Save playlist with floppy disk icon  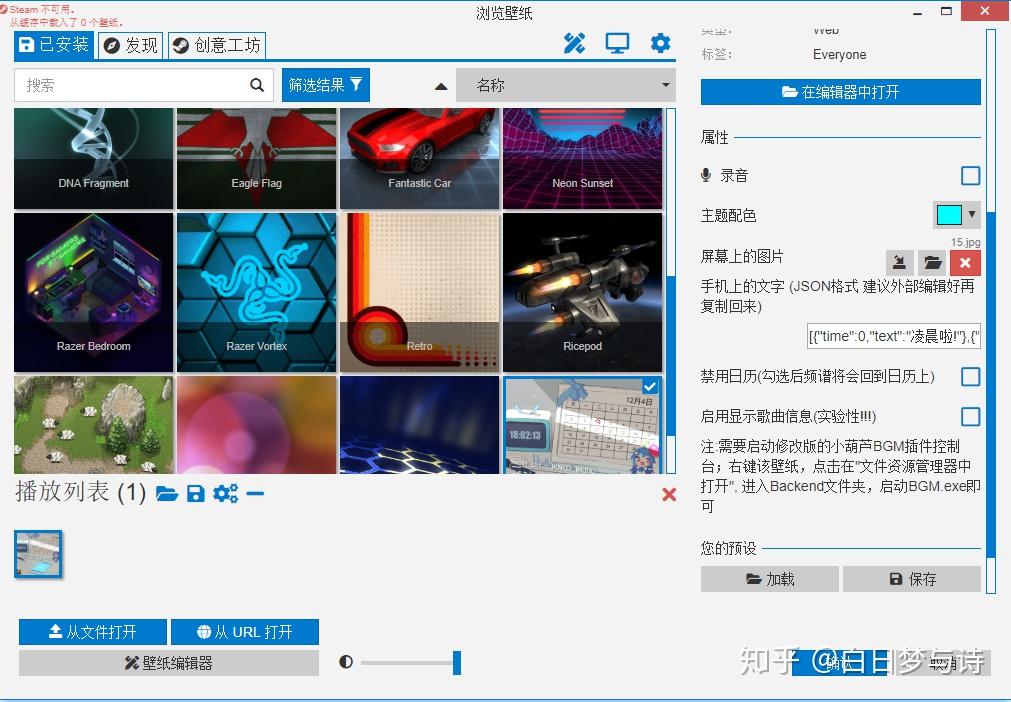tap(195, 494)
